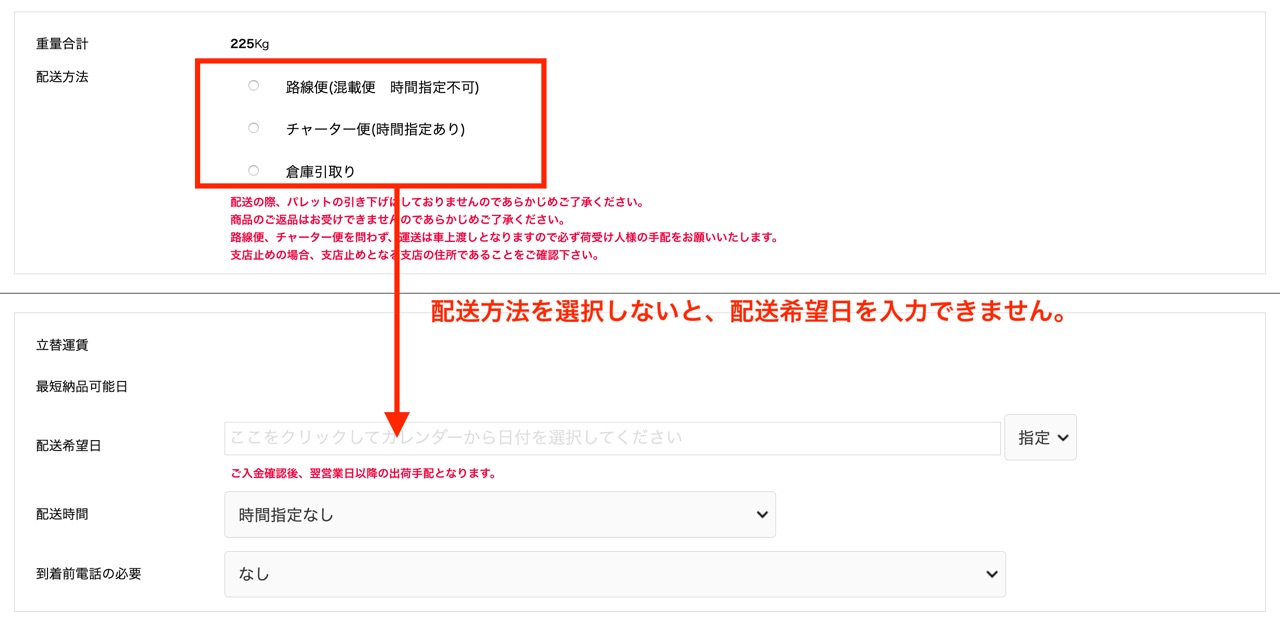
Task: Open the 指定 dropdown next to the date field
Action: point(1040,438)
